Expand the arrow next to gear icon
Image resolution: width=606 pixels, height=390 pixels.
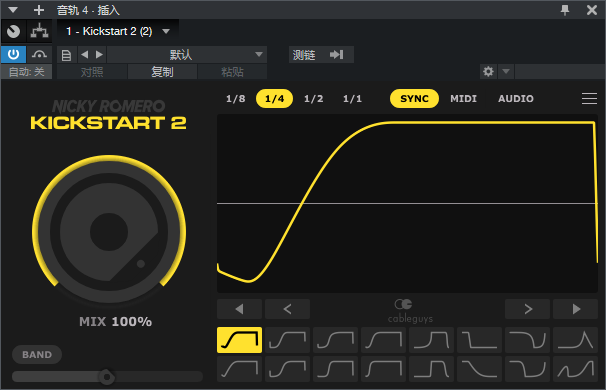(506, 72)
